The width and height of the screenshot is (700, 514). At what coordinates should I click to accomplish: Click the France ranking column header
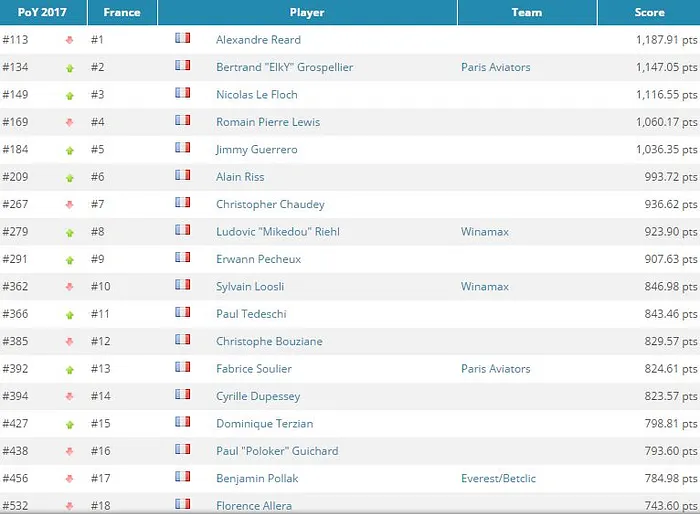coord(121,13)
